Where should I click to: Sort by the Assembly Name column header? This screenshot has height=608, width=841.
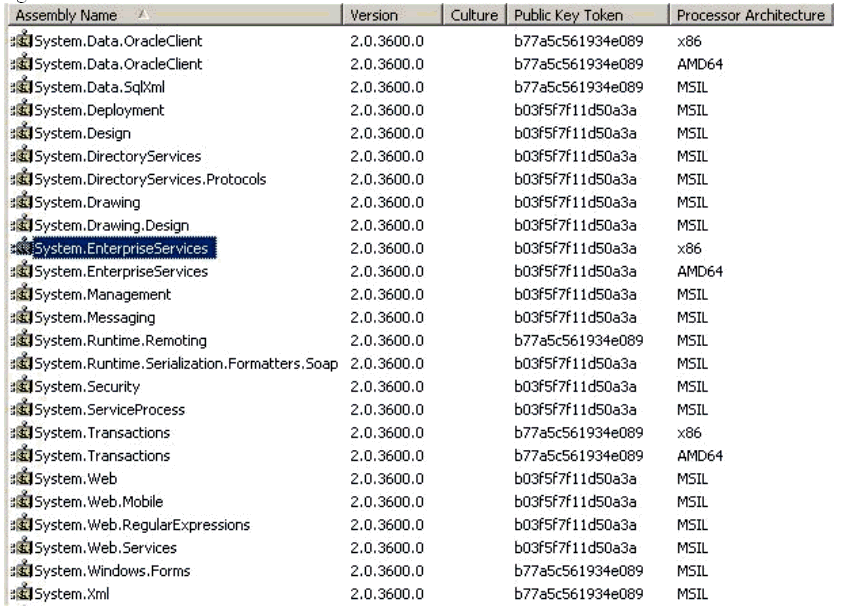60,16
